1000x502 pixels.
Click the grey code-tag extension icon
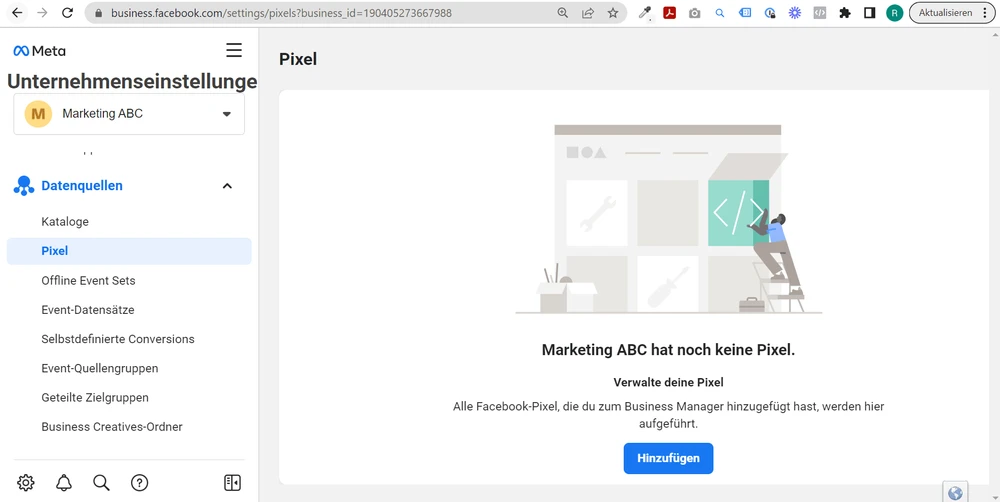click(x=820, y=13)
